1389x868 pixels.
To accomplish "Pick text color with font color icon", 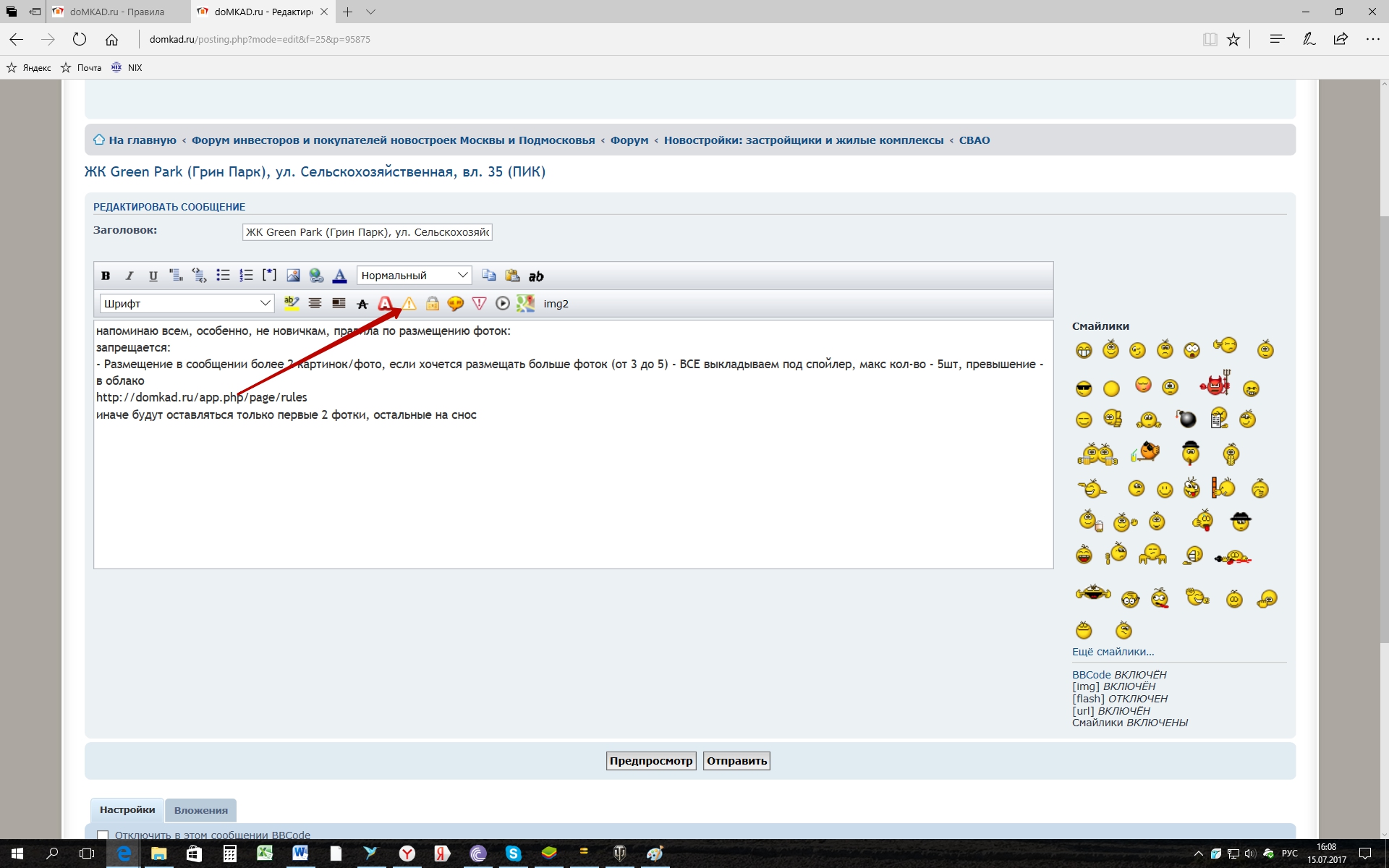I will click(339, 276).
